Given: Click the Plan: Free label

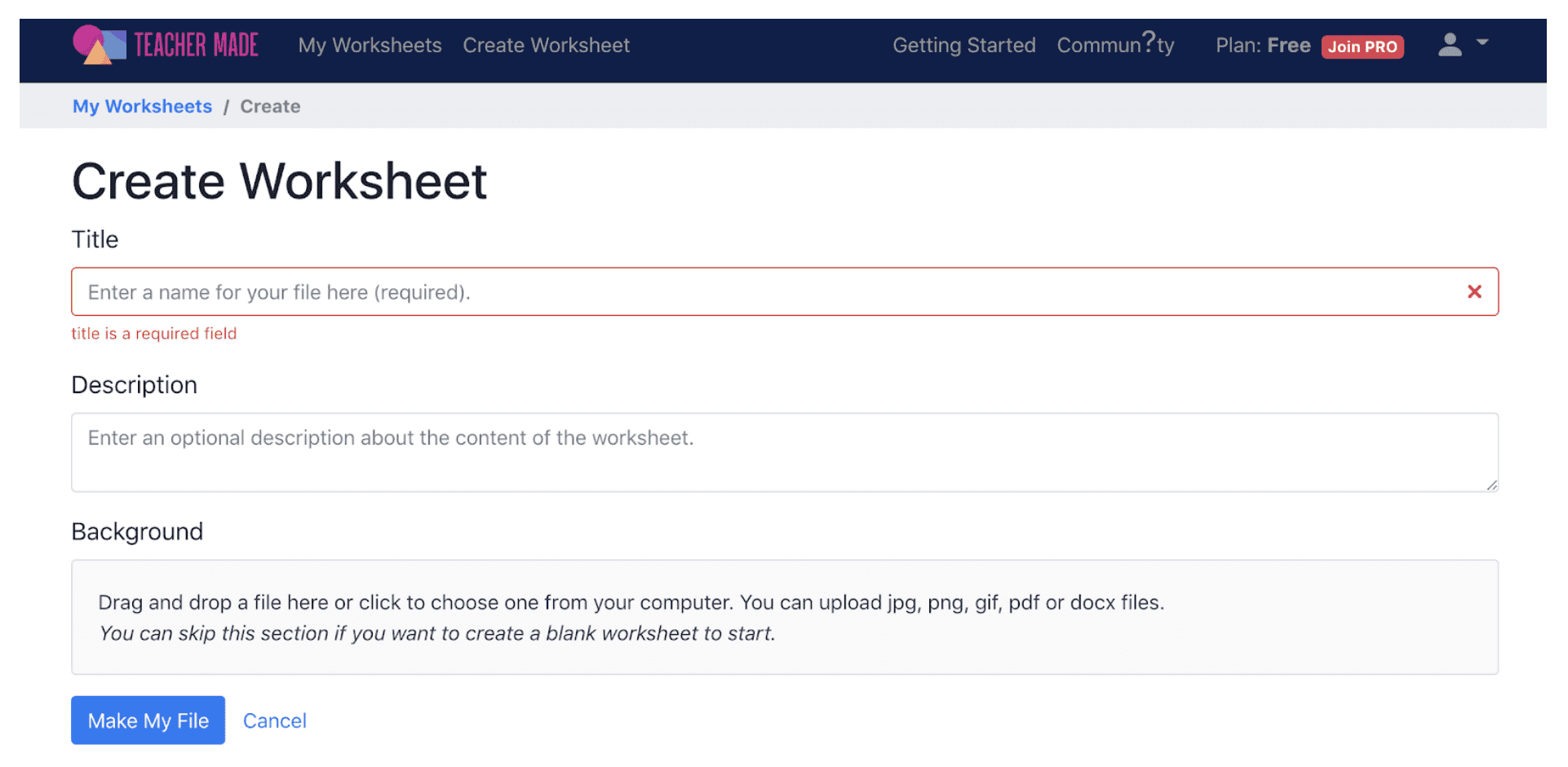Looking at the screenshot, I should coord(1263,46).
